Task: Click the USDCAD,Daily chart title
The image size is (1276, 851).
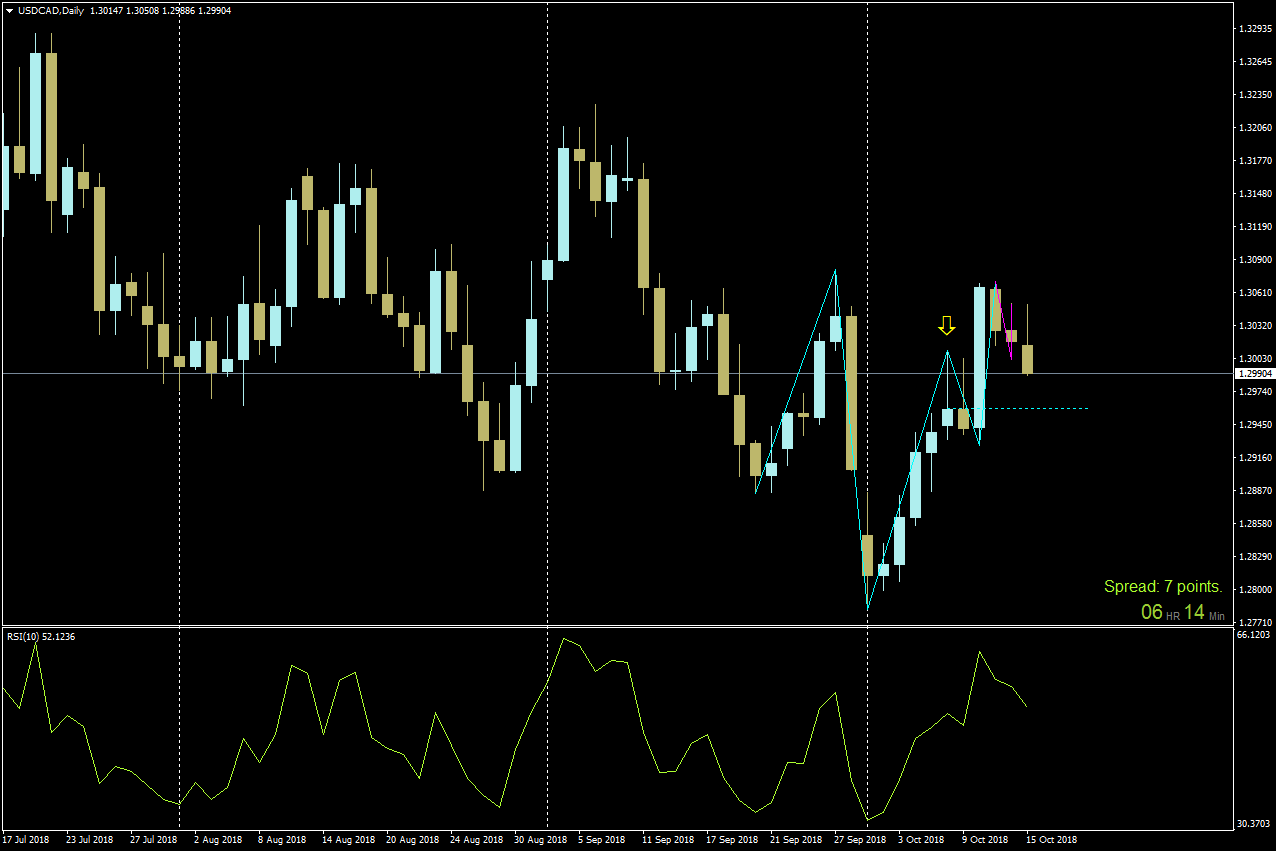Action: pyautogui.click(x=51, y=10)
